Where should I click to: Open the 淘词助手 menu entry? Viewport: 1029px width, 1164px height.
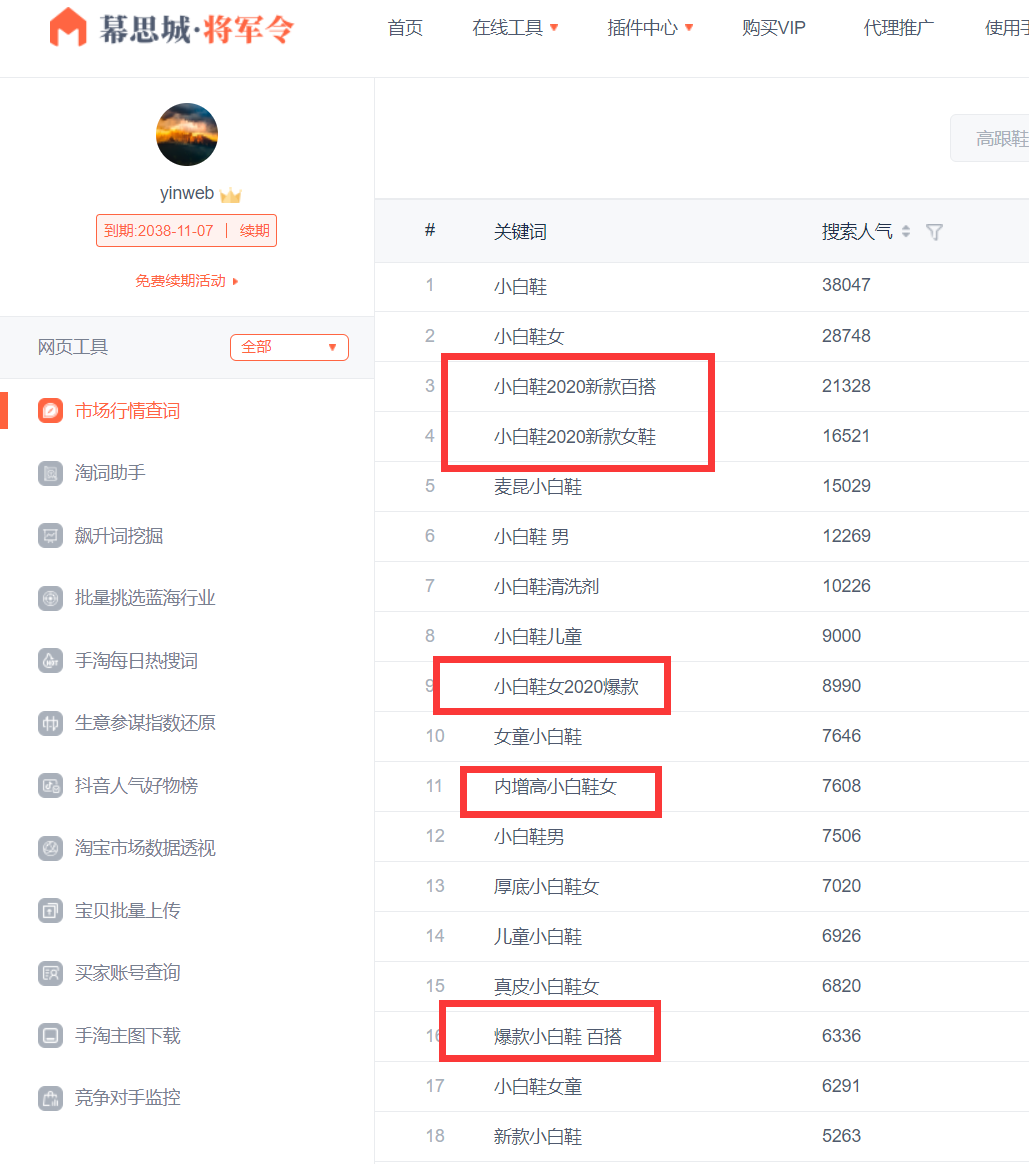[x=110, y=473]
